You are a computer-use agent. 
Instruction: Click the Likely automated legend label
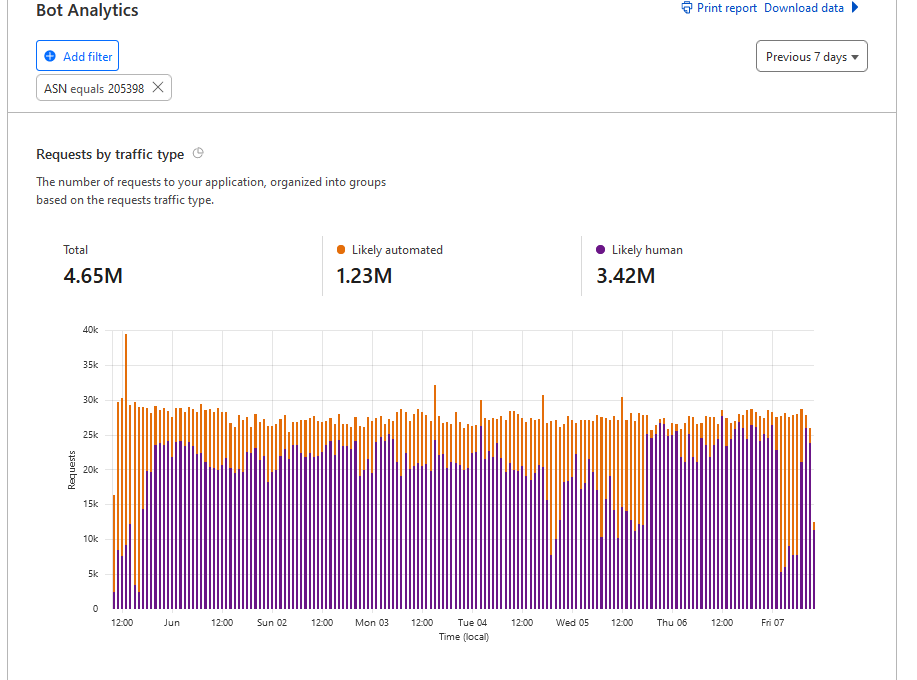(x=397, y=250)
